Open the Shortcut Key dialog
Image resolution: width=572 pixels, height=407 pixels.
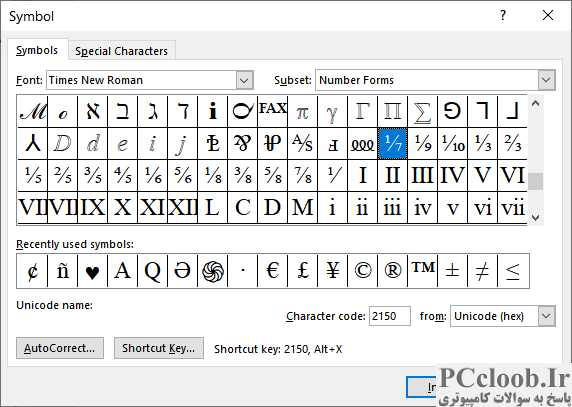point(159,348)
